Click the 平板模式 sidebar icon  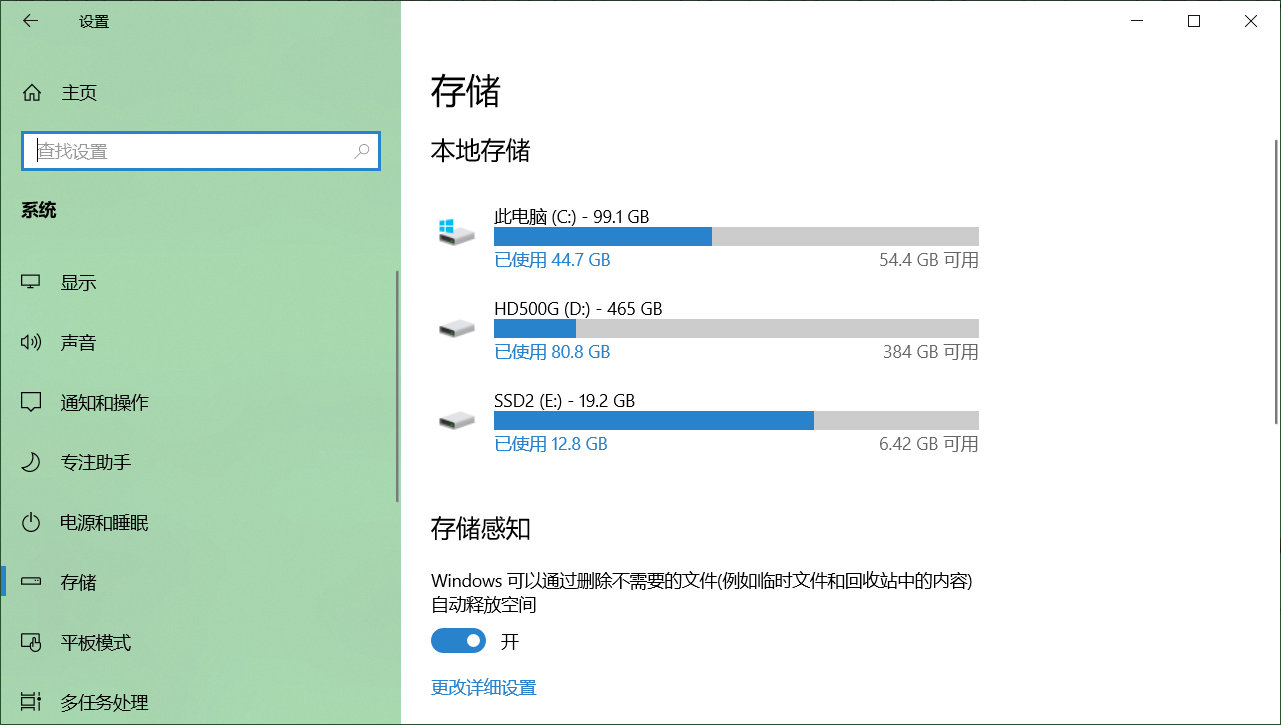[32, 642]
